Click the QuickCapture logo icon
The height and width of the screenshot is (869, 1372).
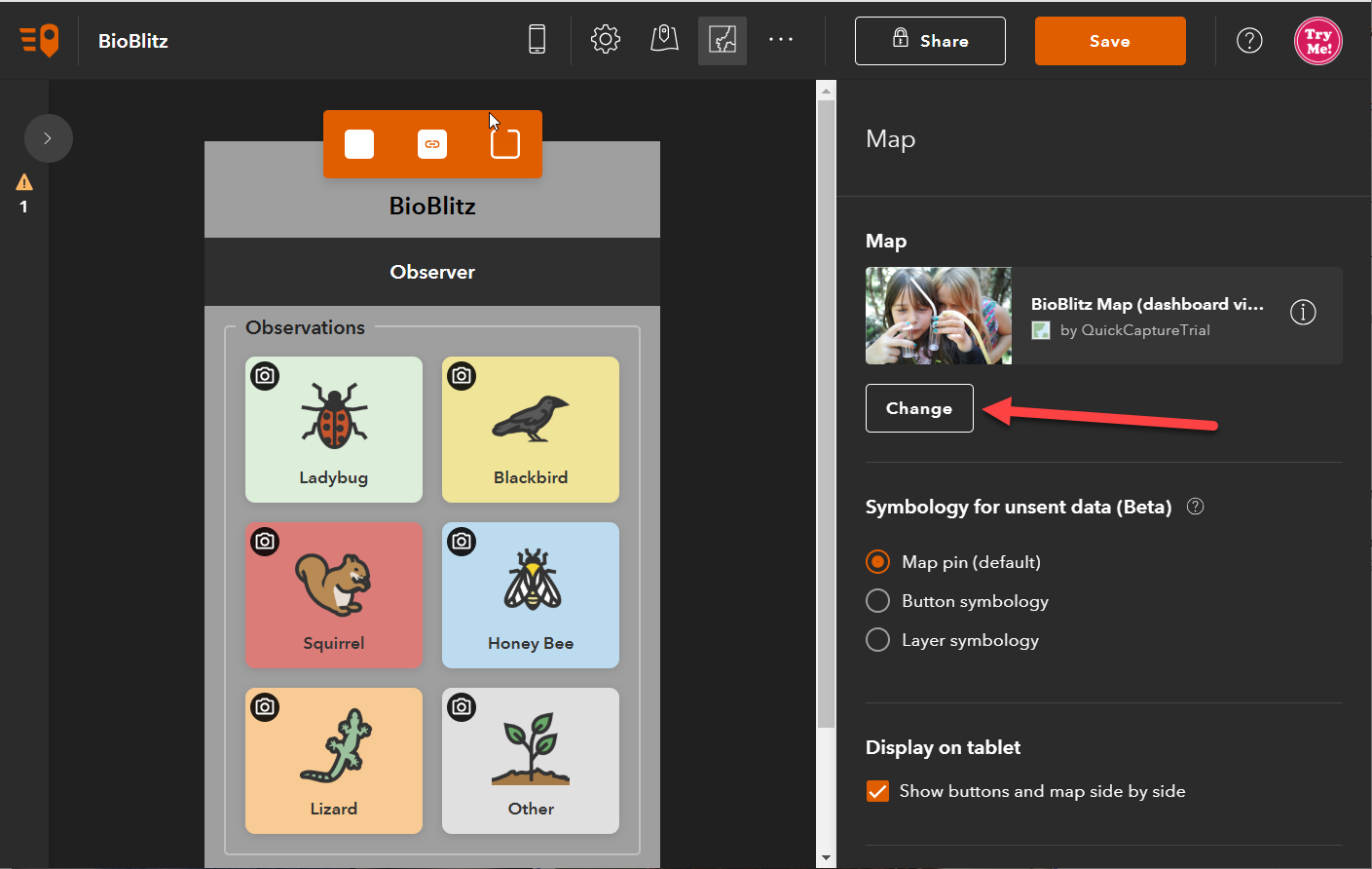tap(40, 41)
